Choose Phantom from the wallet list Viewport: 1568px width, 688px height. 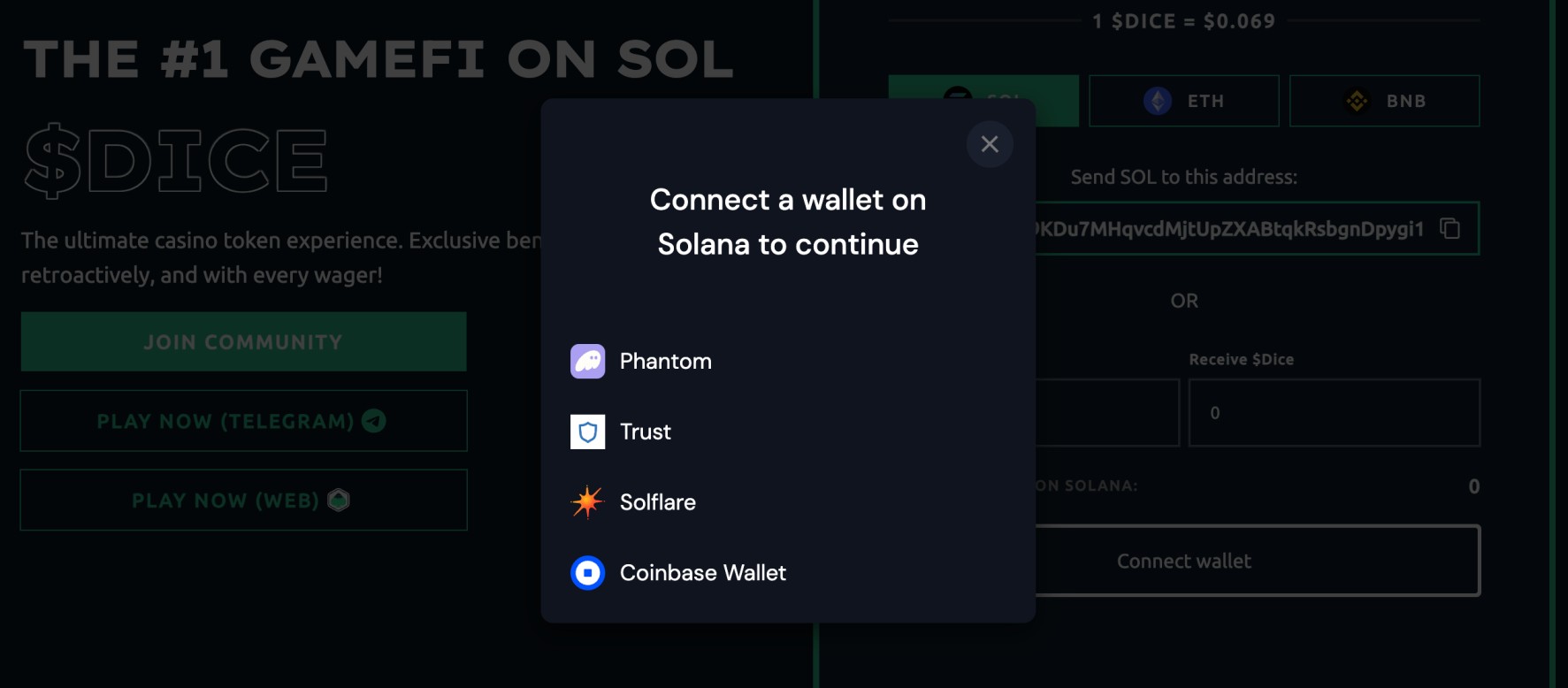tap(787, 361)
